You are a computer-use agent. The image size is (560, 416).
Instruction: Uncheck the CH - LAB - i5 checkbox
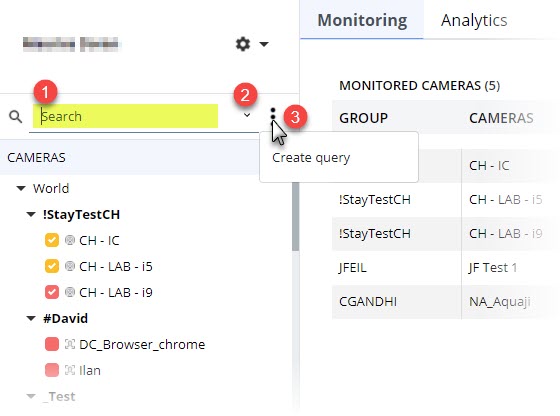click(52, 266)
